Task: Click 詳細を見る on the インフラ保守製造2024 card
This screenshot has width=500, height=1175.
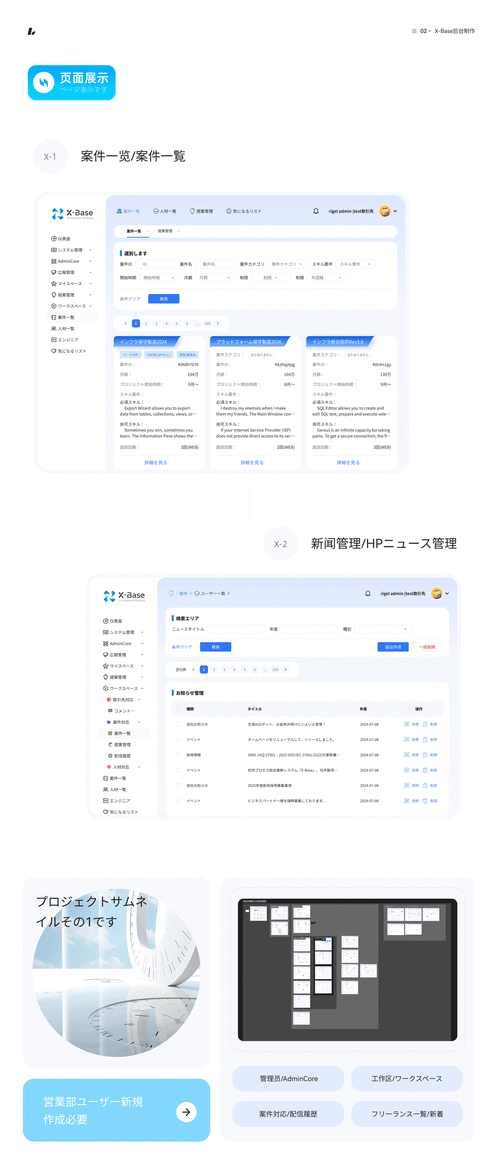Action: click(x=156, y=462)
